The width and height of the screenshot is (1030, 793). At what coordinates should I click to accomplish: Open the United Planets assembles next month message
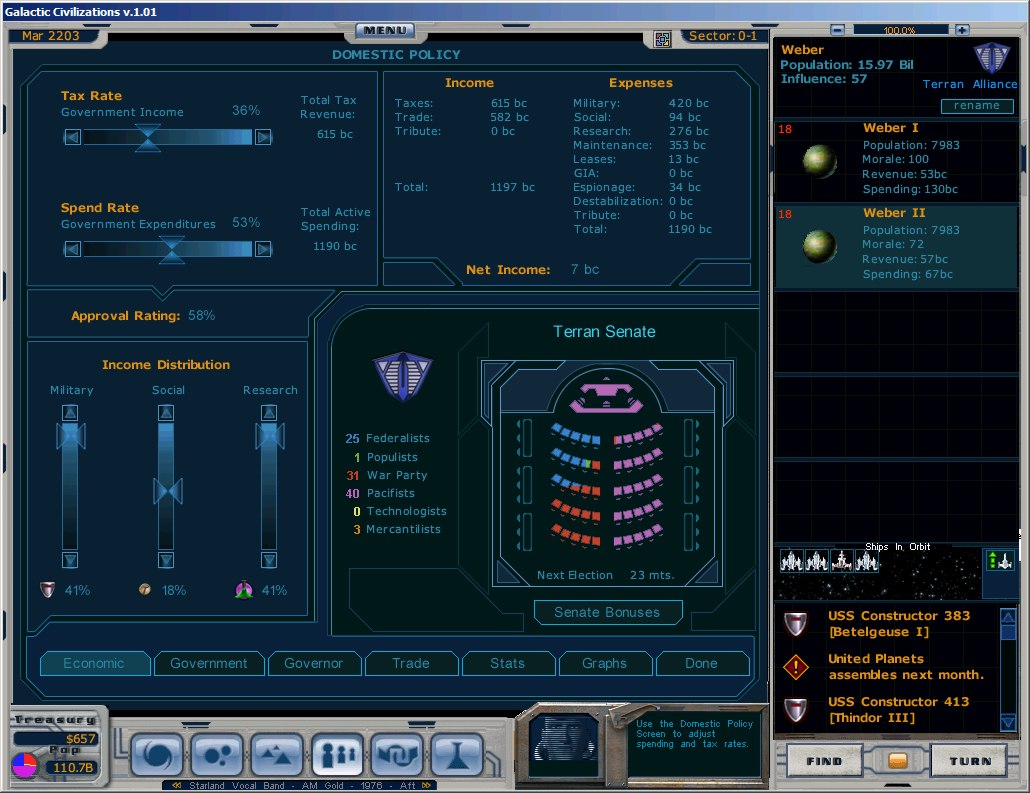[x=907, y=667]
